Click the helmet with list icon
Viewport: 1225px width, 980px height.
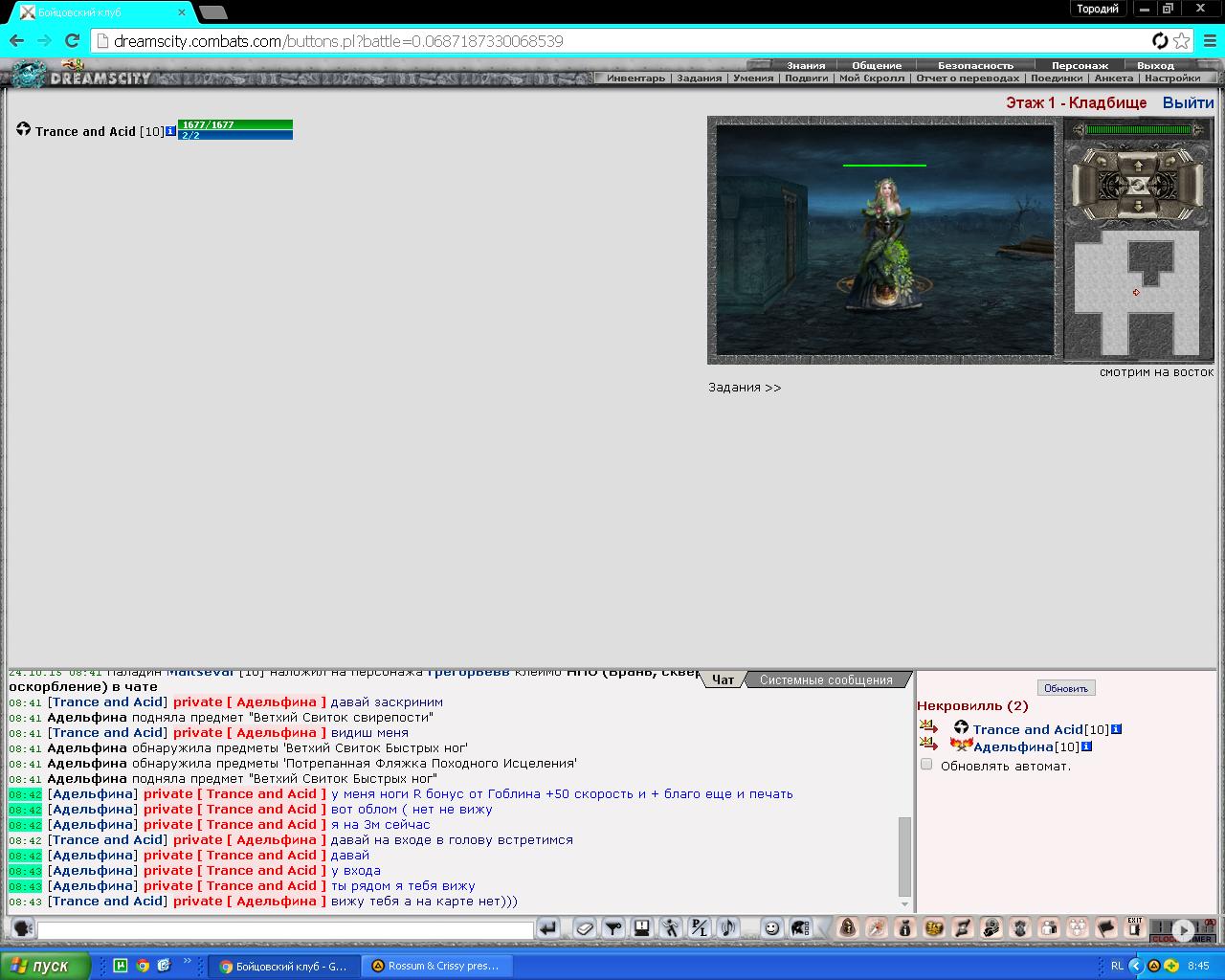[x=801, y=927]
